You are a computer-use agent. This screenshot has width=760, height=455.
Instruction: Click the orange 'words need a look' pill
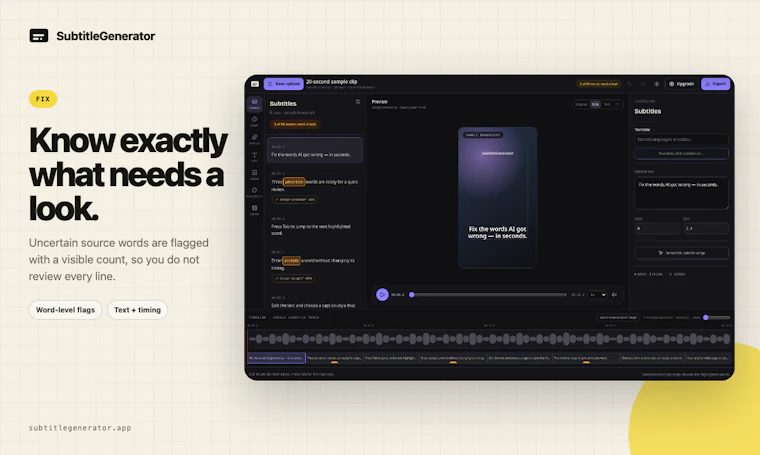click(x=295, y=124)
